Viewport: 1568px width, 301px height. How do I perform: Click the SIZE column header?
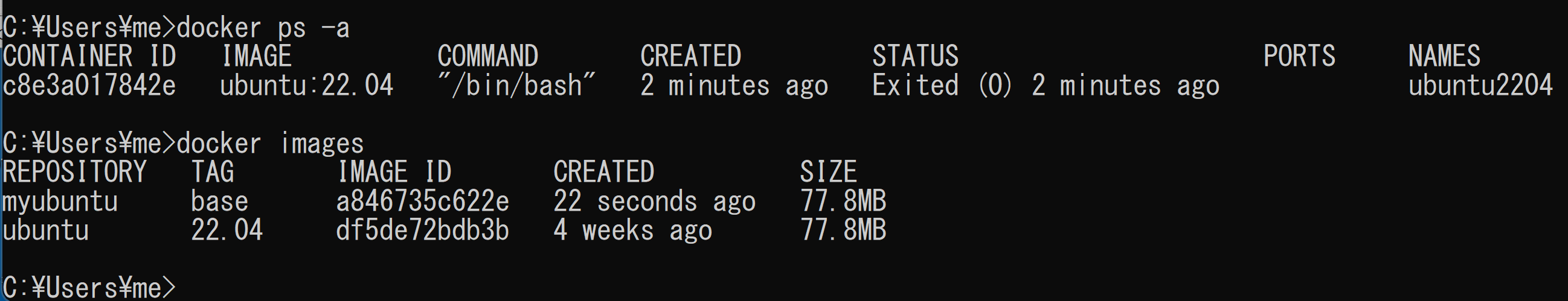tap(829, 172)
